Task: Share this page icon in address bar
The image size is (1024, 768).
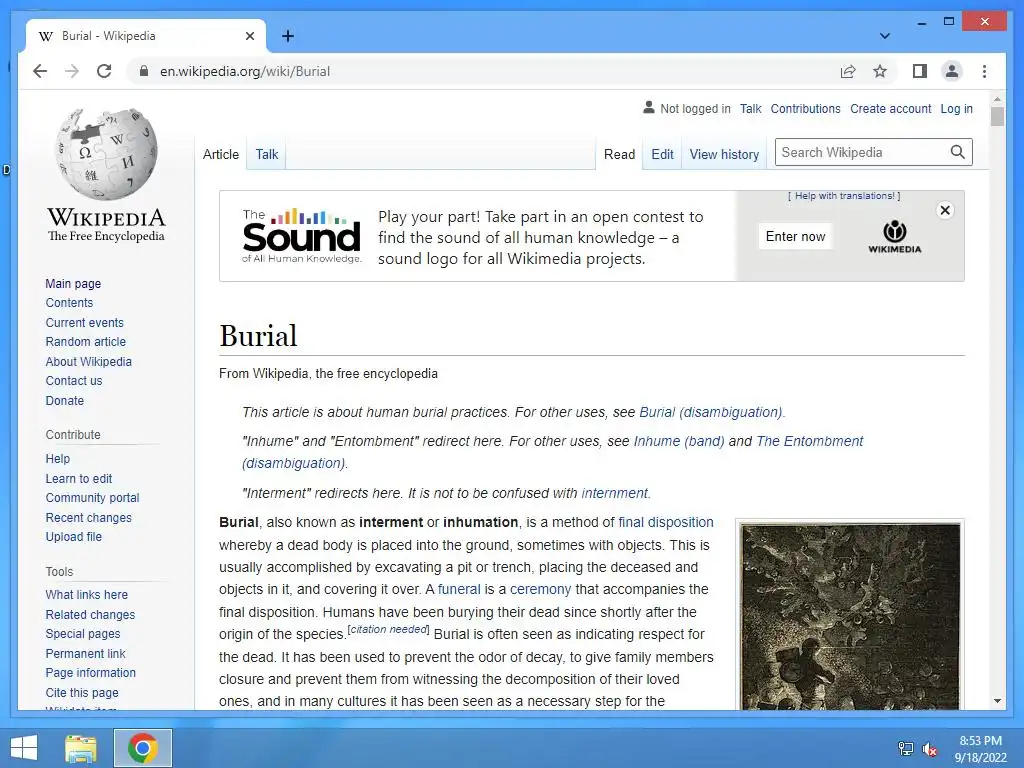Action: click(848, 71)
